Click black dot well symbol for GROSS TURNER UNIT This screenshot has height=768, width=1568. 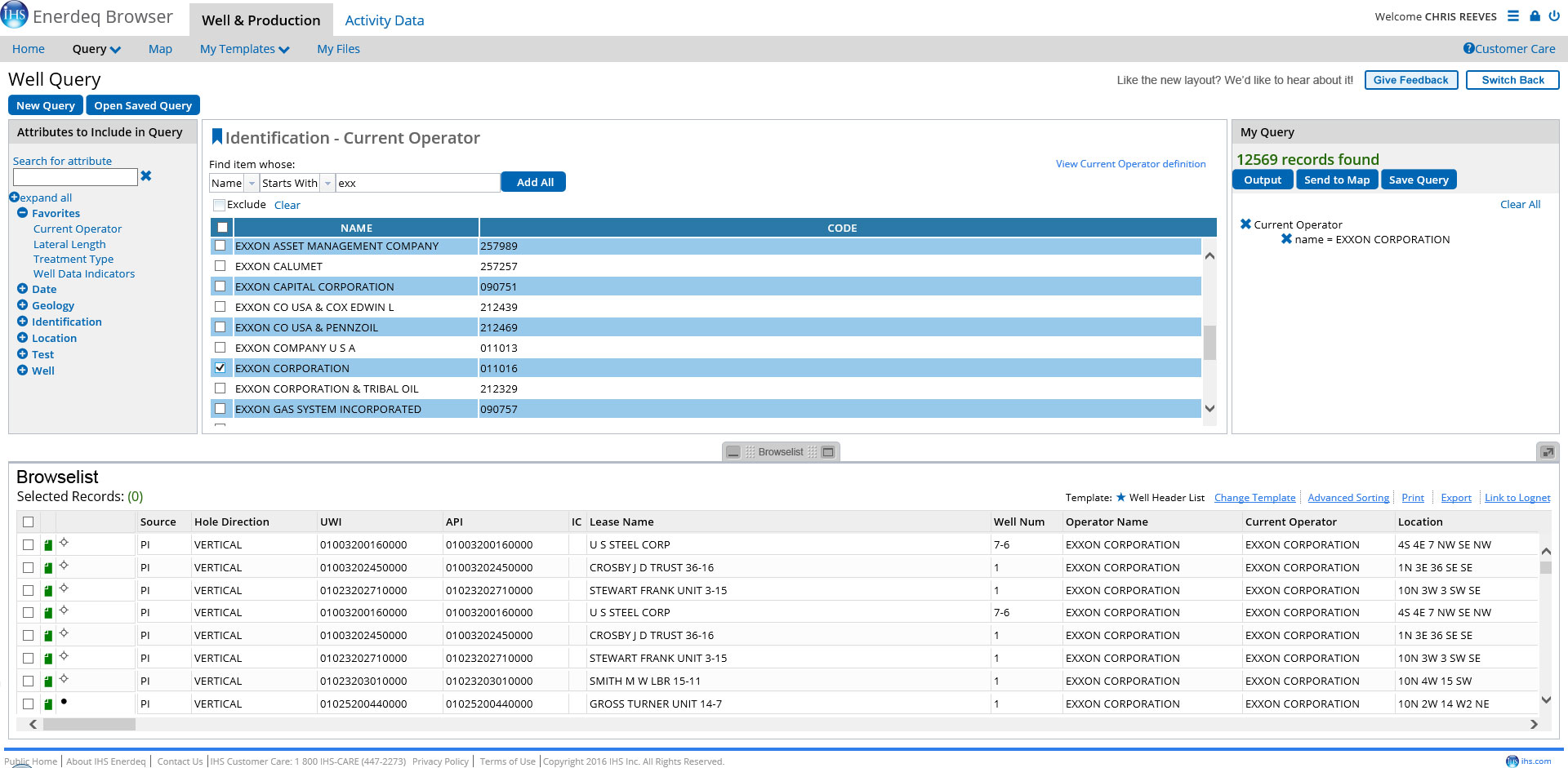(x=64, y=702)
